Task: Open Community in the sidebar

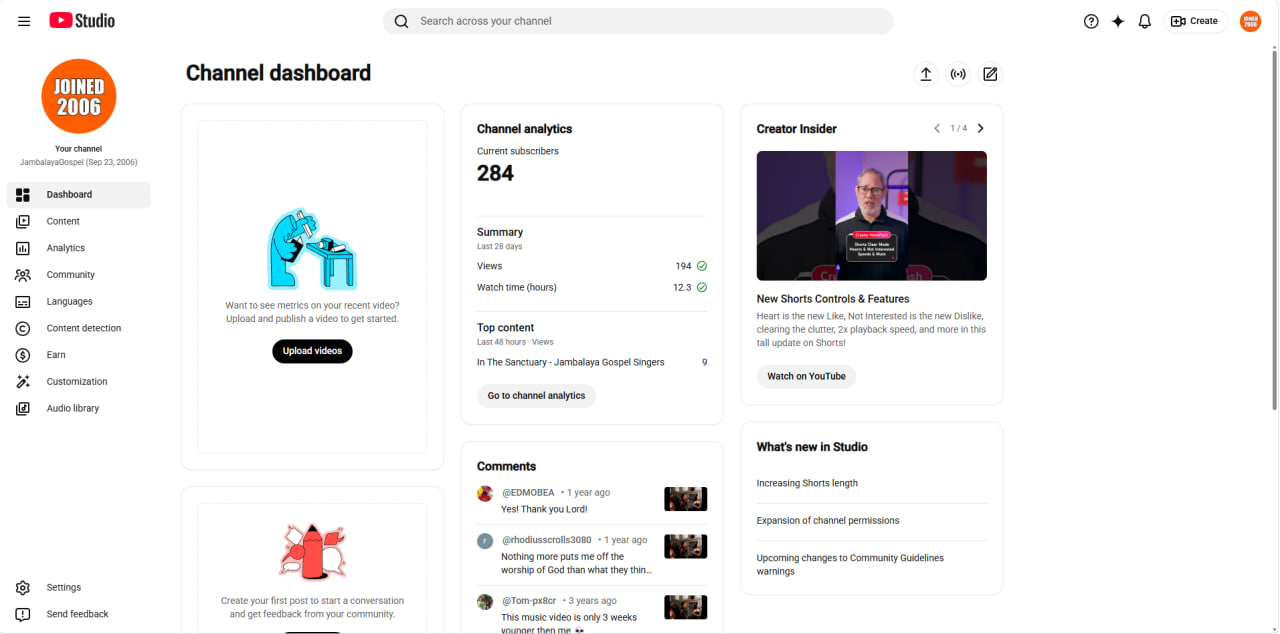Action: click(x=79, y=275)
